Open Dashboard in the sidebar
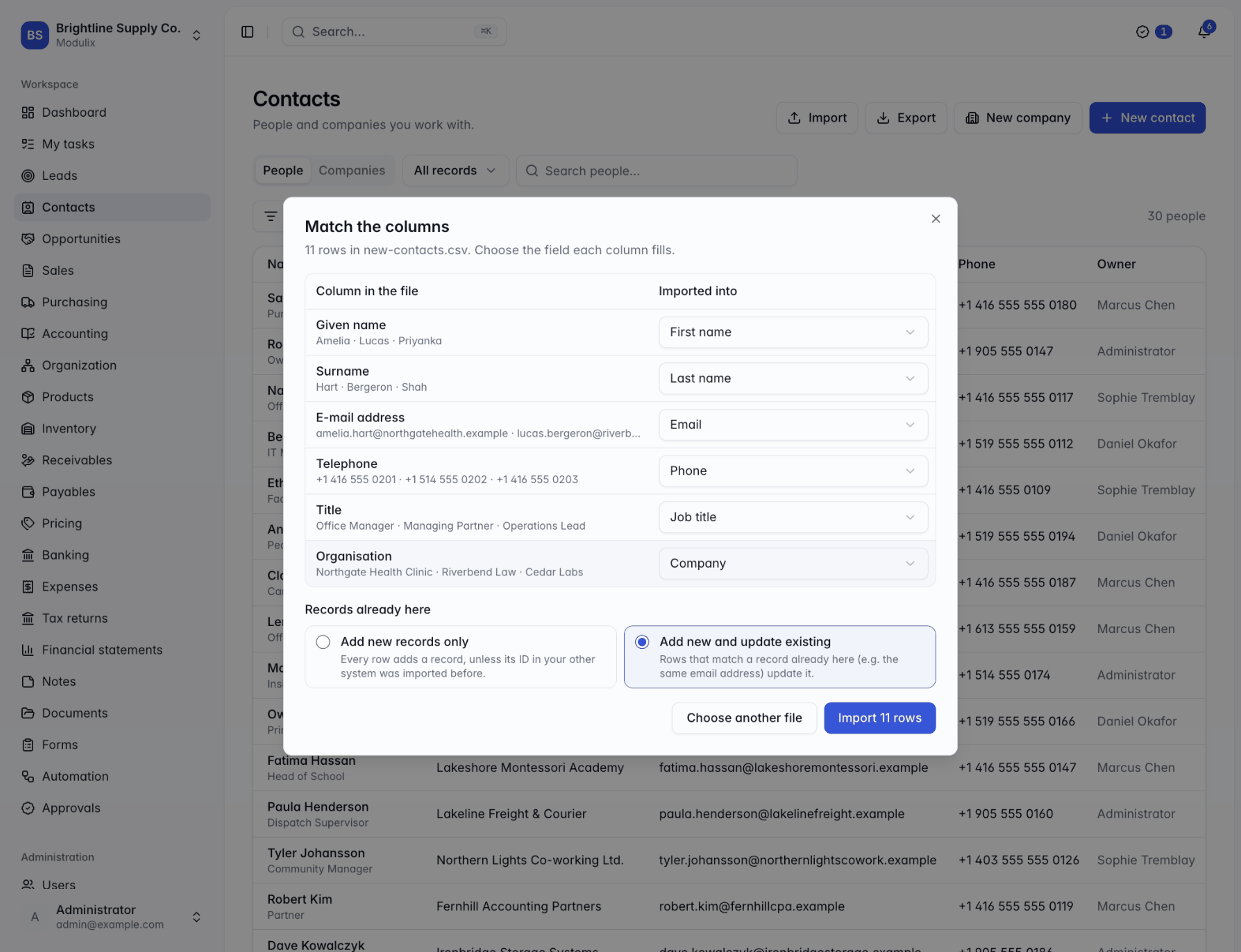 (x=112, y=112)
